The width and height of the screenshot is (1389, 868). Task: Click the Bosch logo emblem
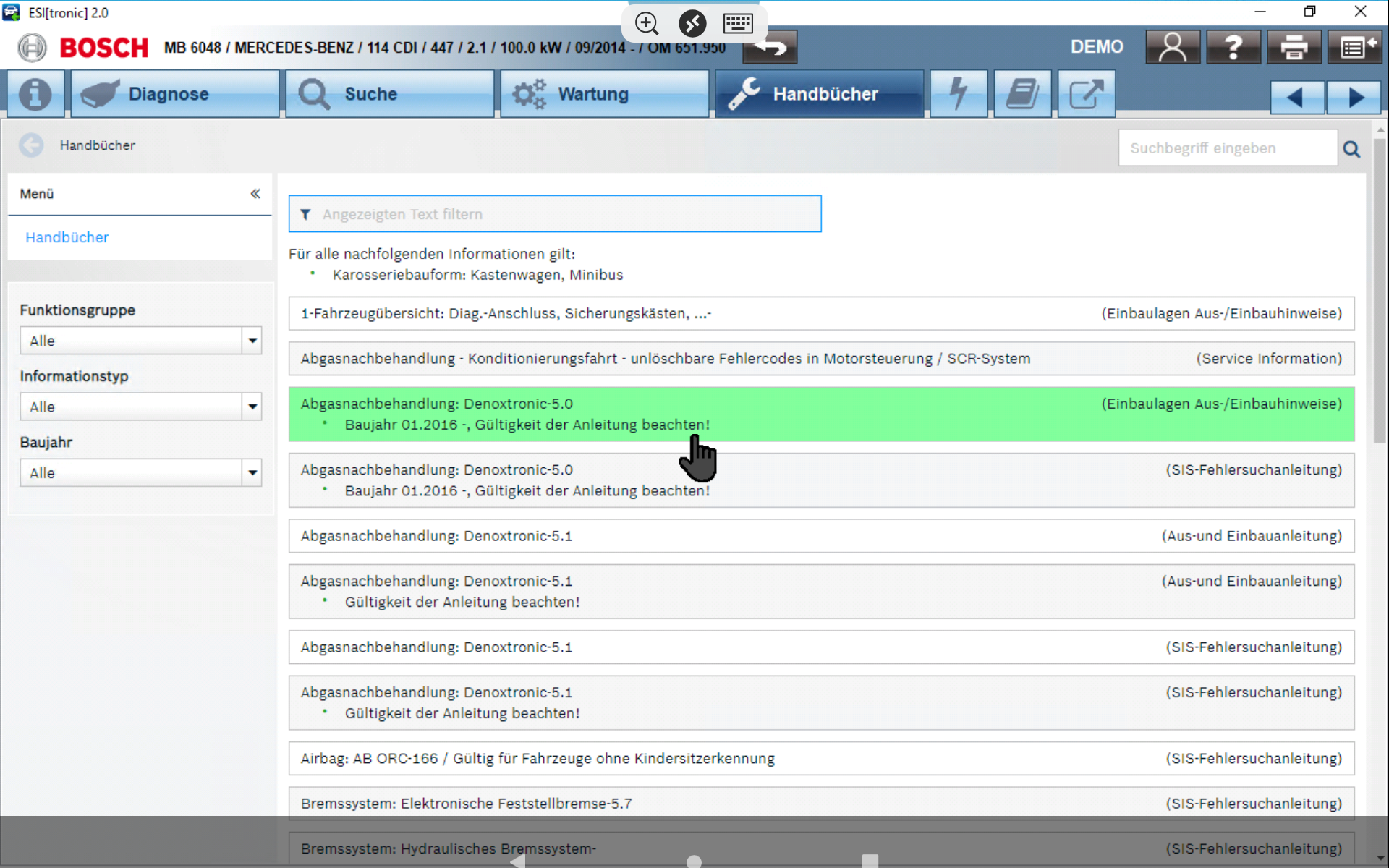pos(32,48)
